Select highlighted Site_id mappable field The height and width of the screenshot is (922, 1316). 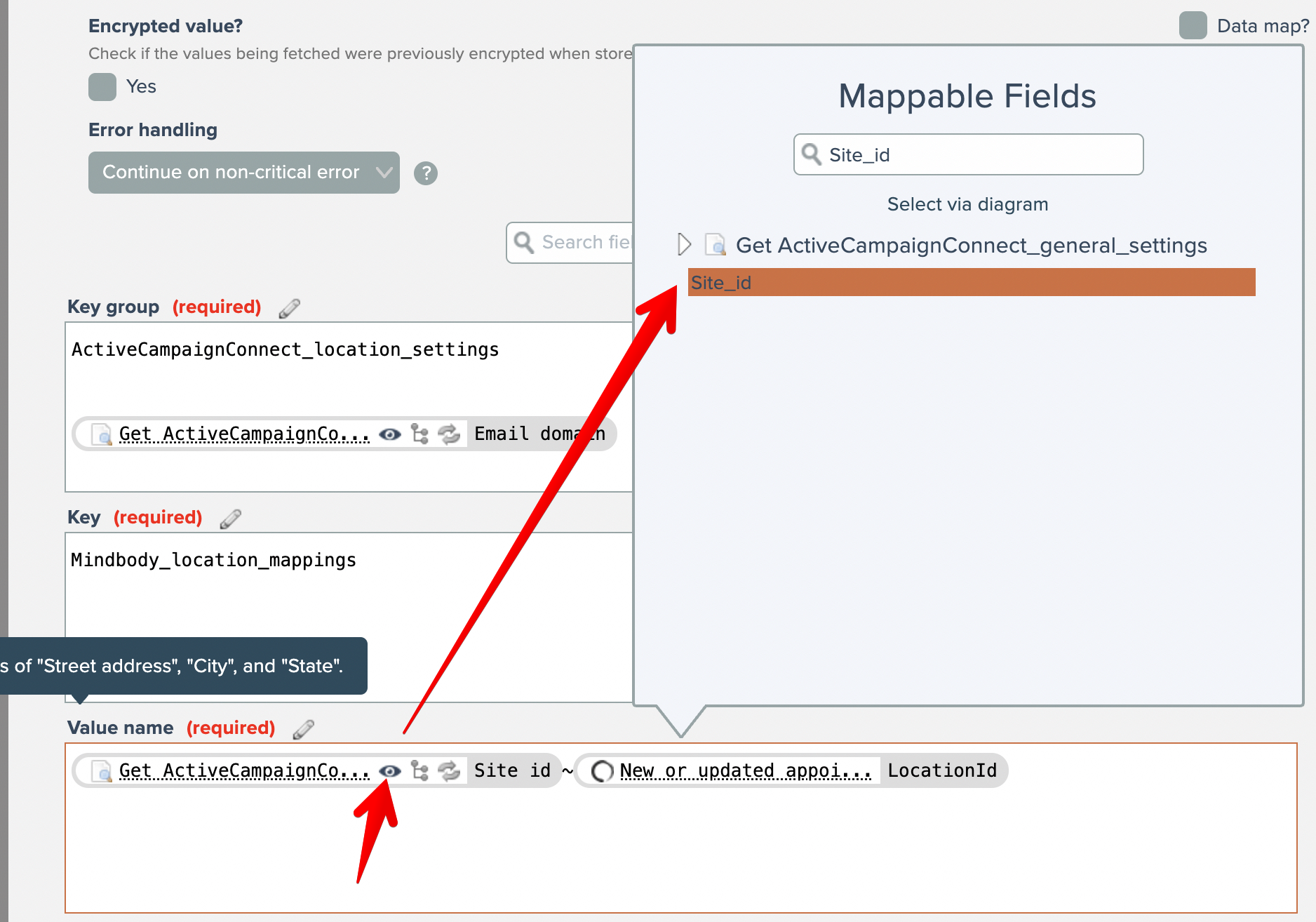point(971,282)
